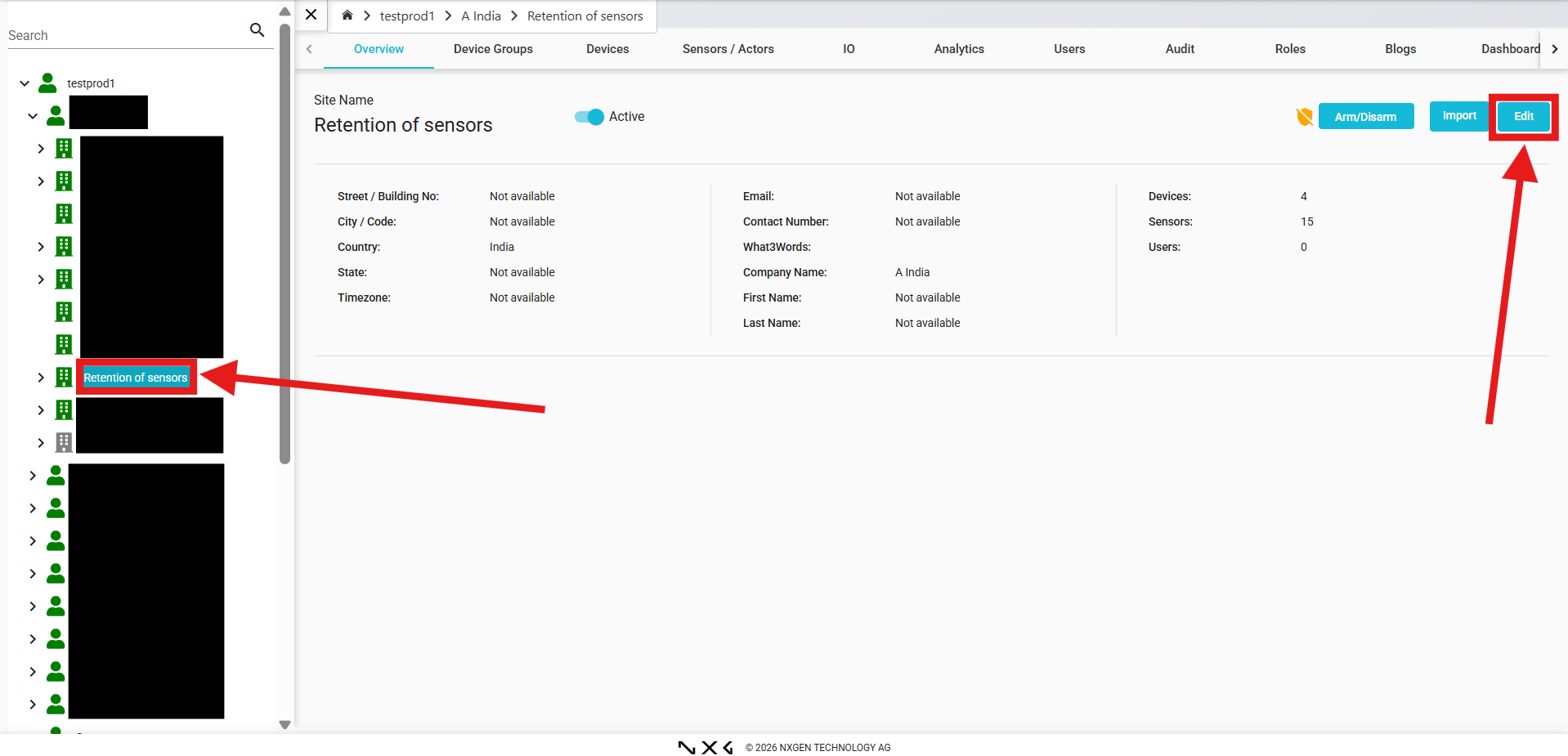Image resolution: width=1568 pixels, height=756 pixels.
Task: Click the Search input field
Action: (x=123, y=35)
